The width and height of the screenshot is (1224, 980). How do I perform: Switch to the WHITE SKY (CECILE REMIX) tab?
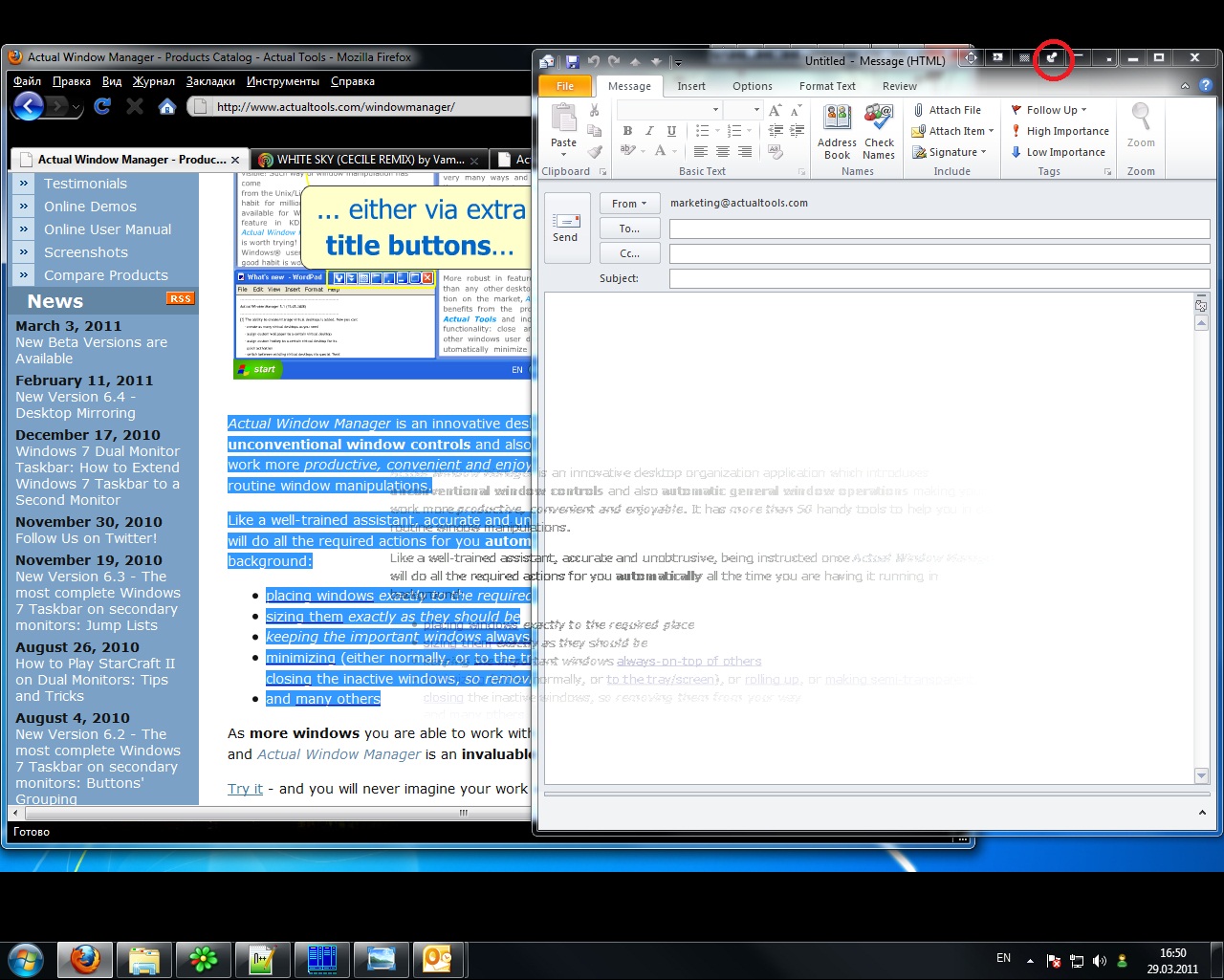coord(369,160)
